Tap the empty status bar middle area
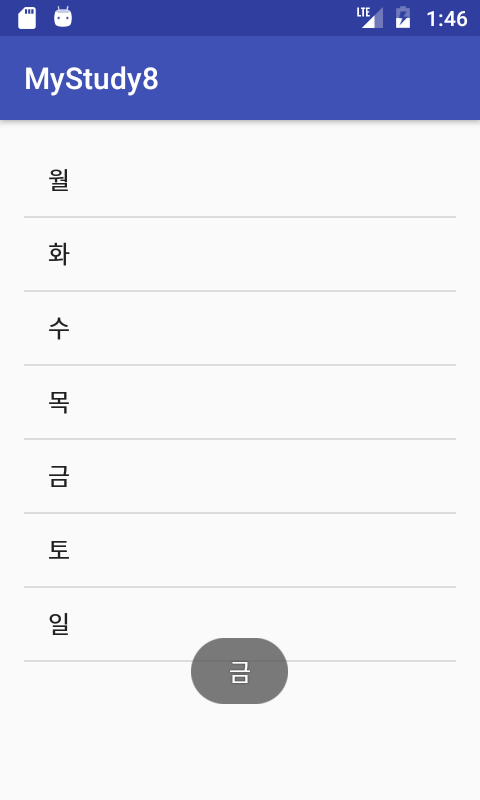This screenshot has height=800, width=480. click(214, 18)
